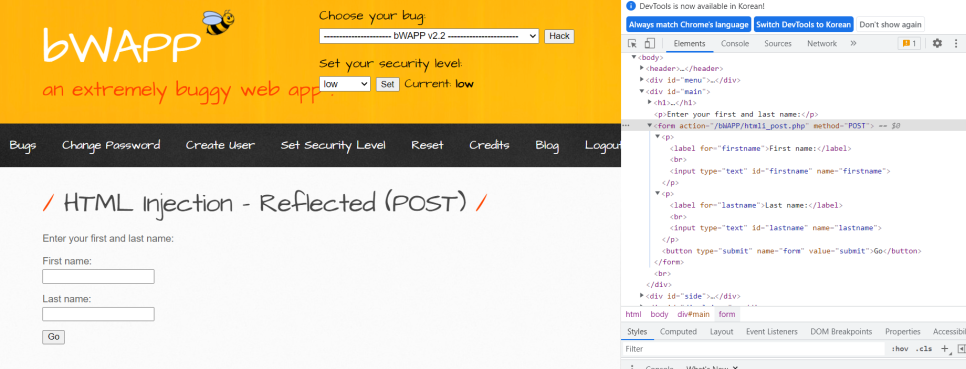Switch to the Elements tab

(x=689, y=44)
